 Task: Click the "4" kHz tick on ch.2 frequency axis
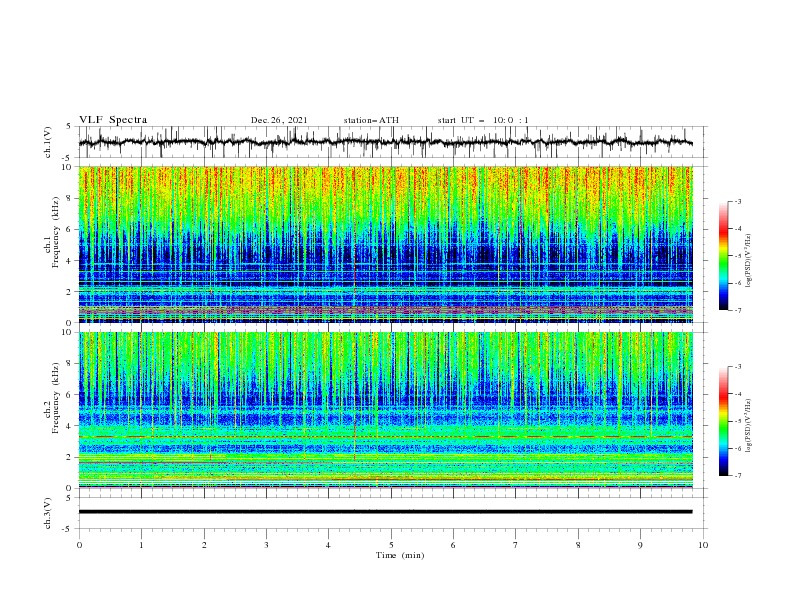point(70,426)
